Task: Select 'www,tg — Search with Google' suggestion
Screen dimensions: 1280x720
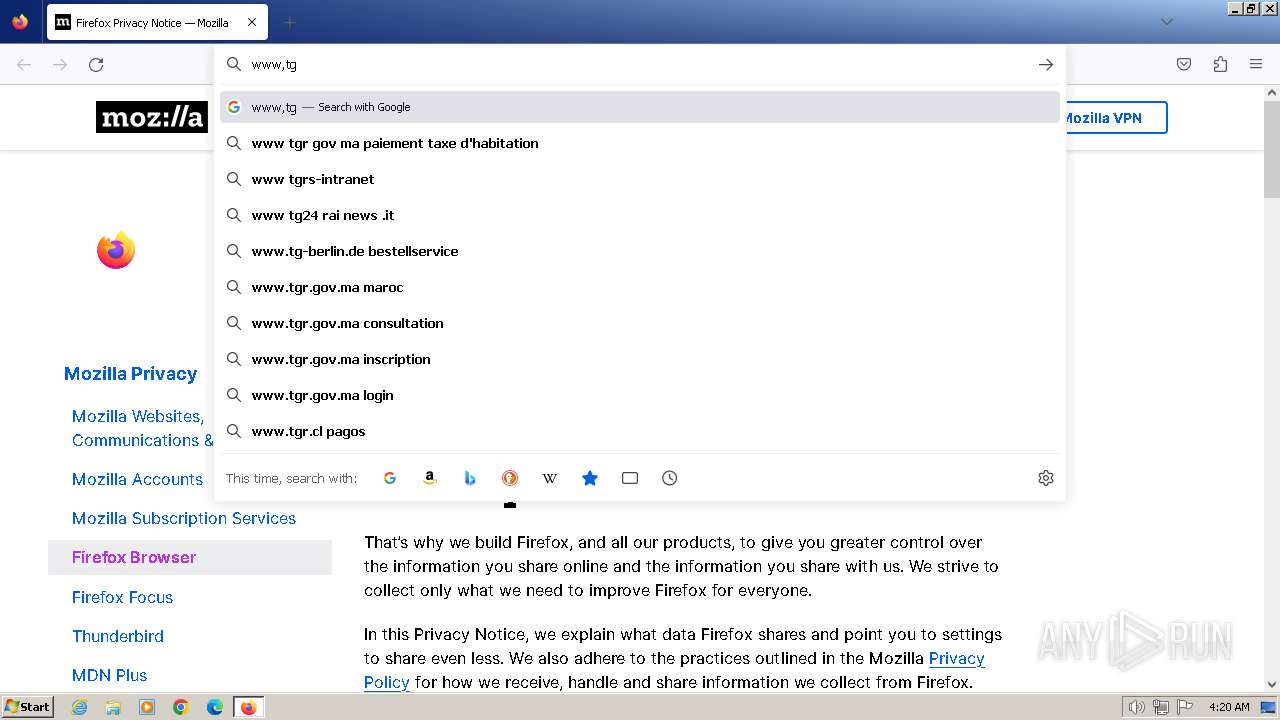Action: (x=640, y=107)
